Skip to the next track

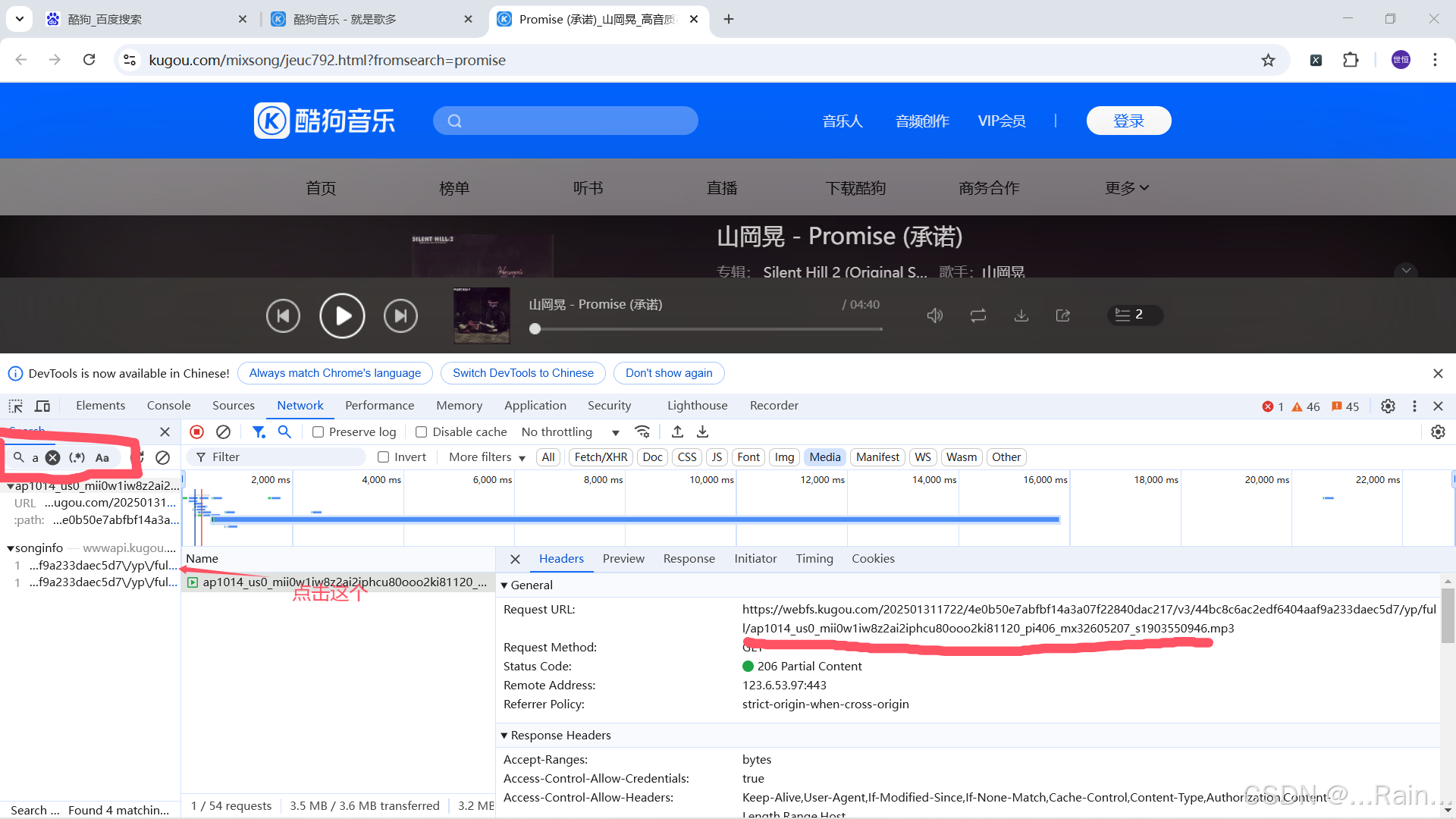point(400,315)
